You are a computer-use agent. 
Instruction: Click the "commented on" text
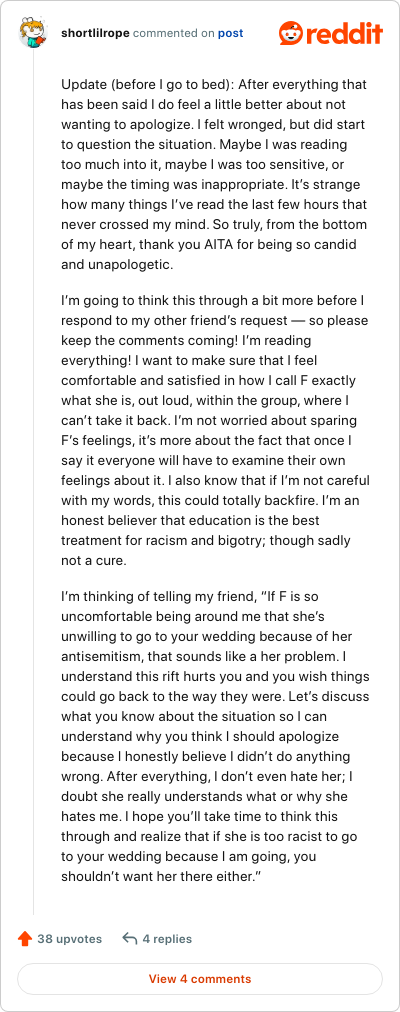174,33
